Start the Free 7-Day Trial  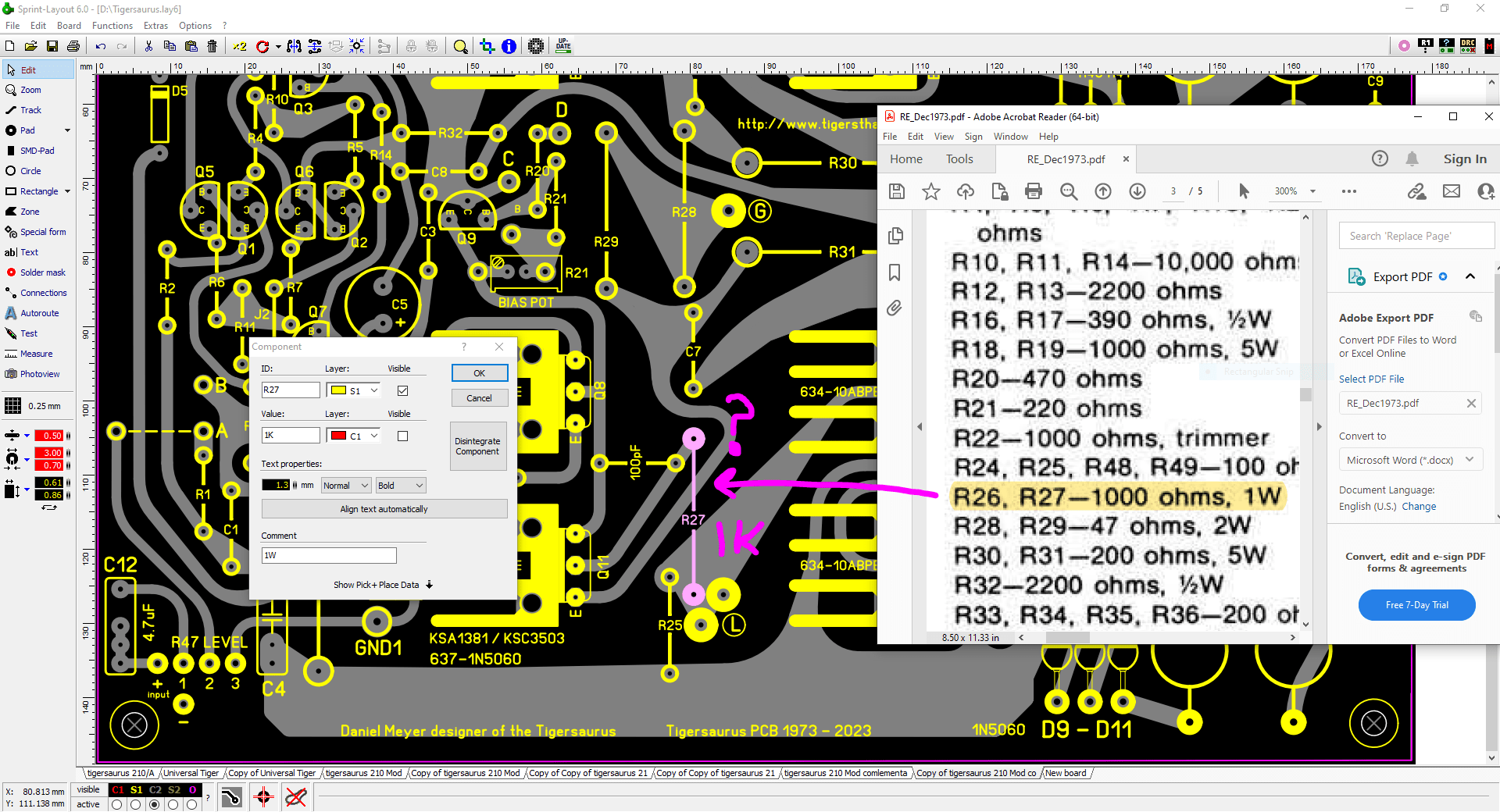[x=1416, y=605]
